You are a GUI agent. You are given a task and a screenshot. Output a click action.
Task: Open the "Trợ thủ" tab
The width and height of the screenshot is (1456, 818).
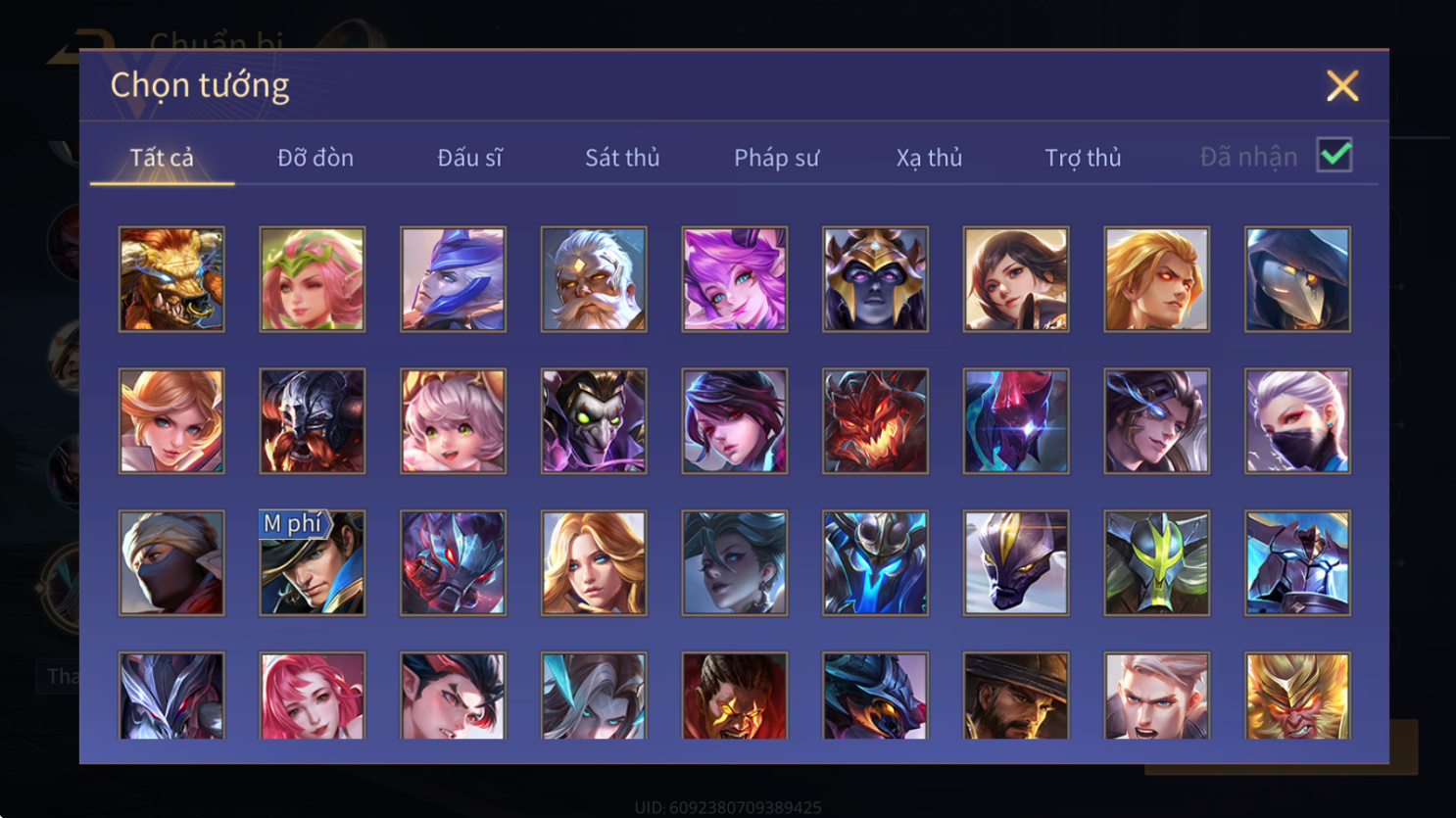(x=1083, y=158)
